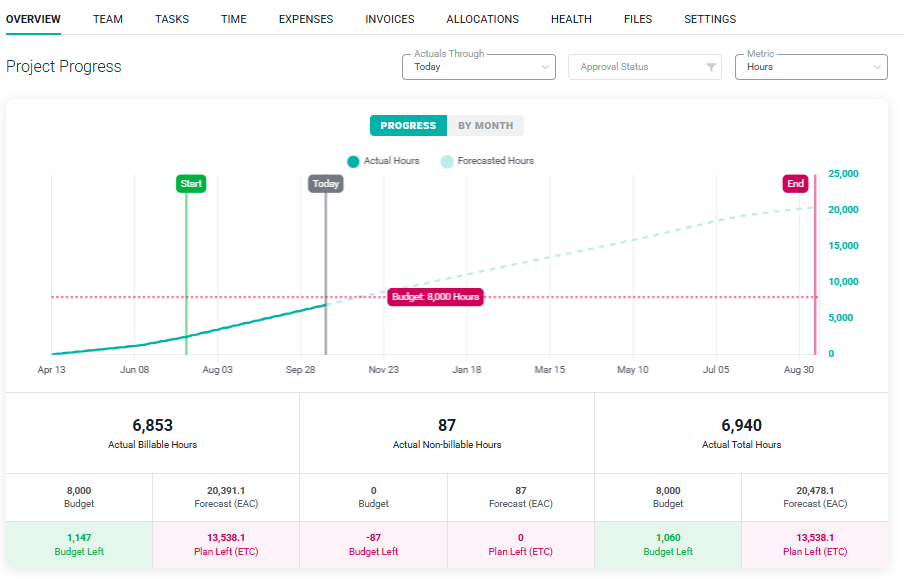904x579 pixels.
Task: Click the Actuals Through chevron arrow
Action: 545,67
